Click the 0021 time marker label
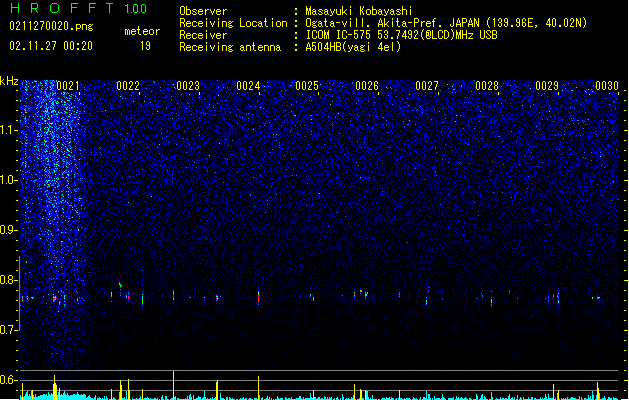This screenshot has height=400, width=629. click(x=67, y=86)
